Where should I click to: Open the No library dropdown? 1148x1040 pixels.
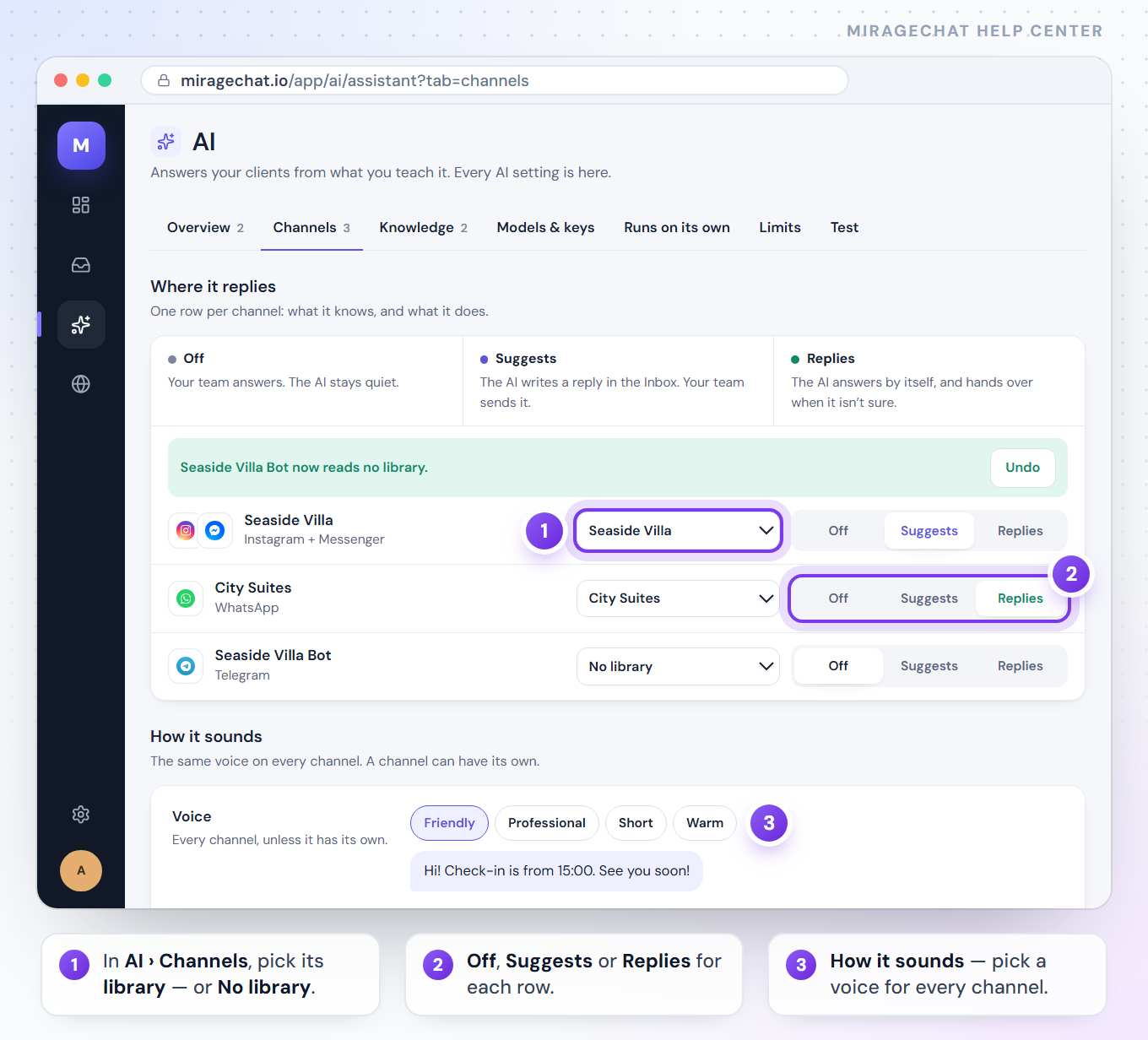pos(679,666)
